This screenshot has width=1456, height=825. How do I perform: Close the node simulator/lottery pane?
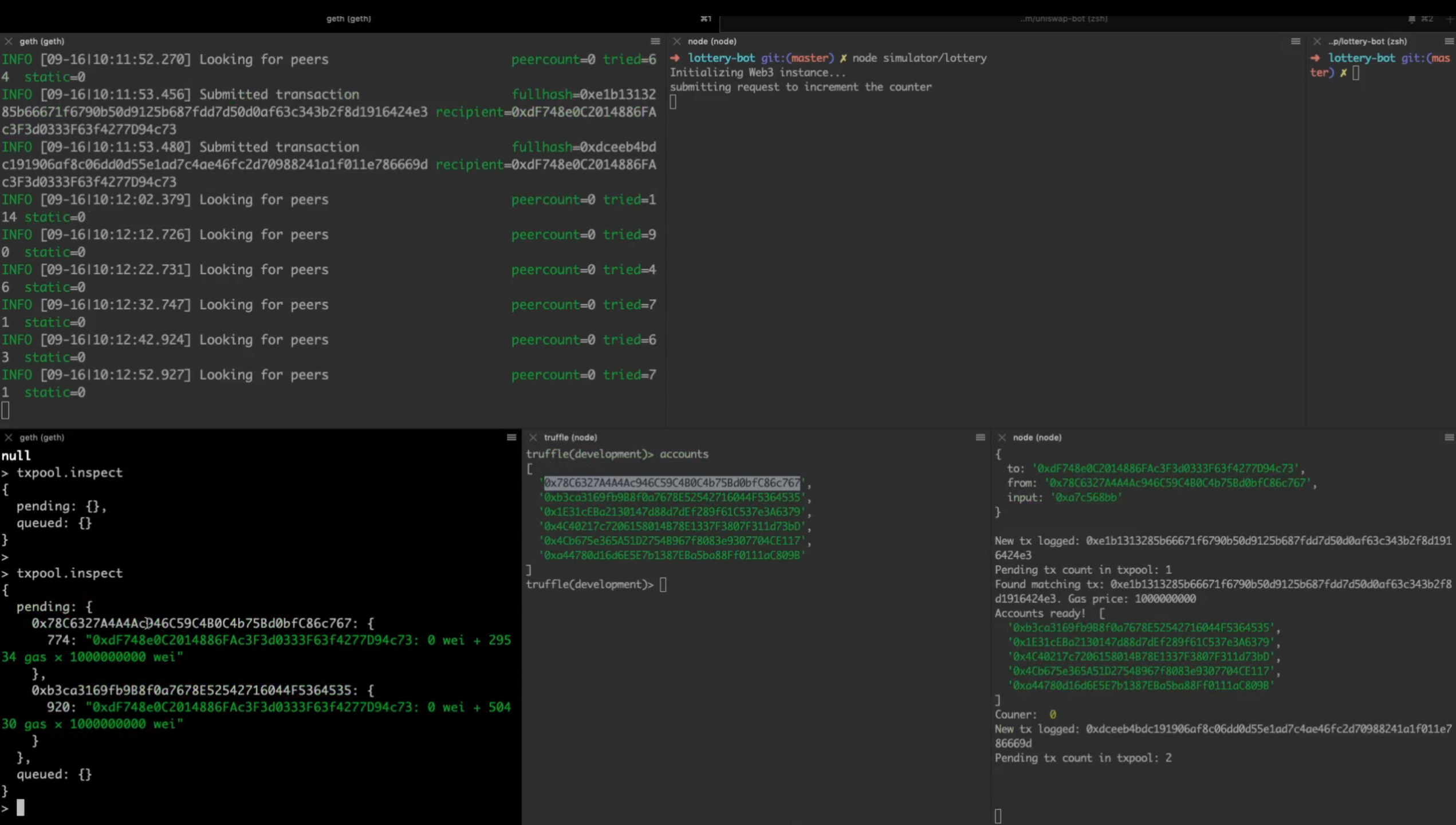tap(676, 41)
